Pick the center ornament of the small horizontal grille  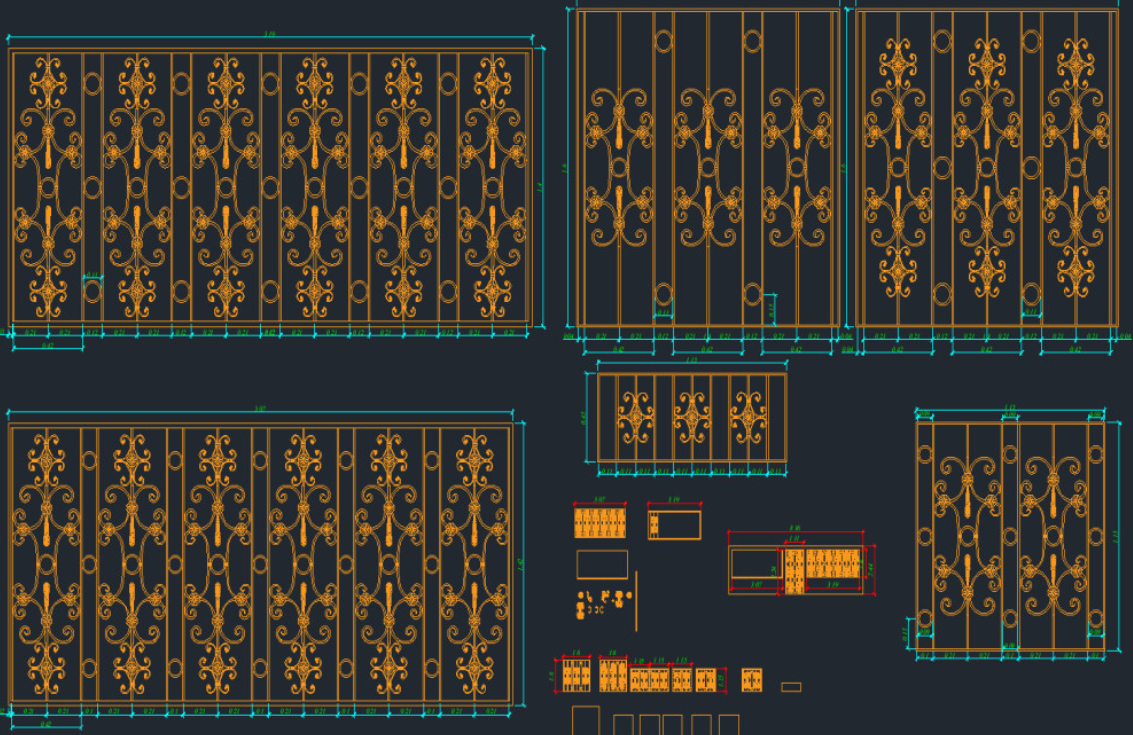click(692, 417)
